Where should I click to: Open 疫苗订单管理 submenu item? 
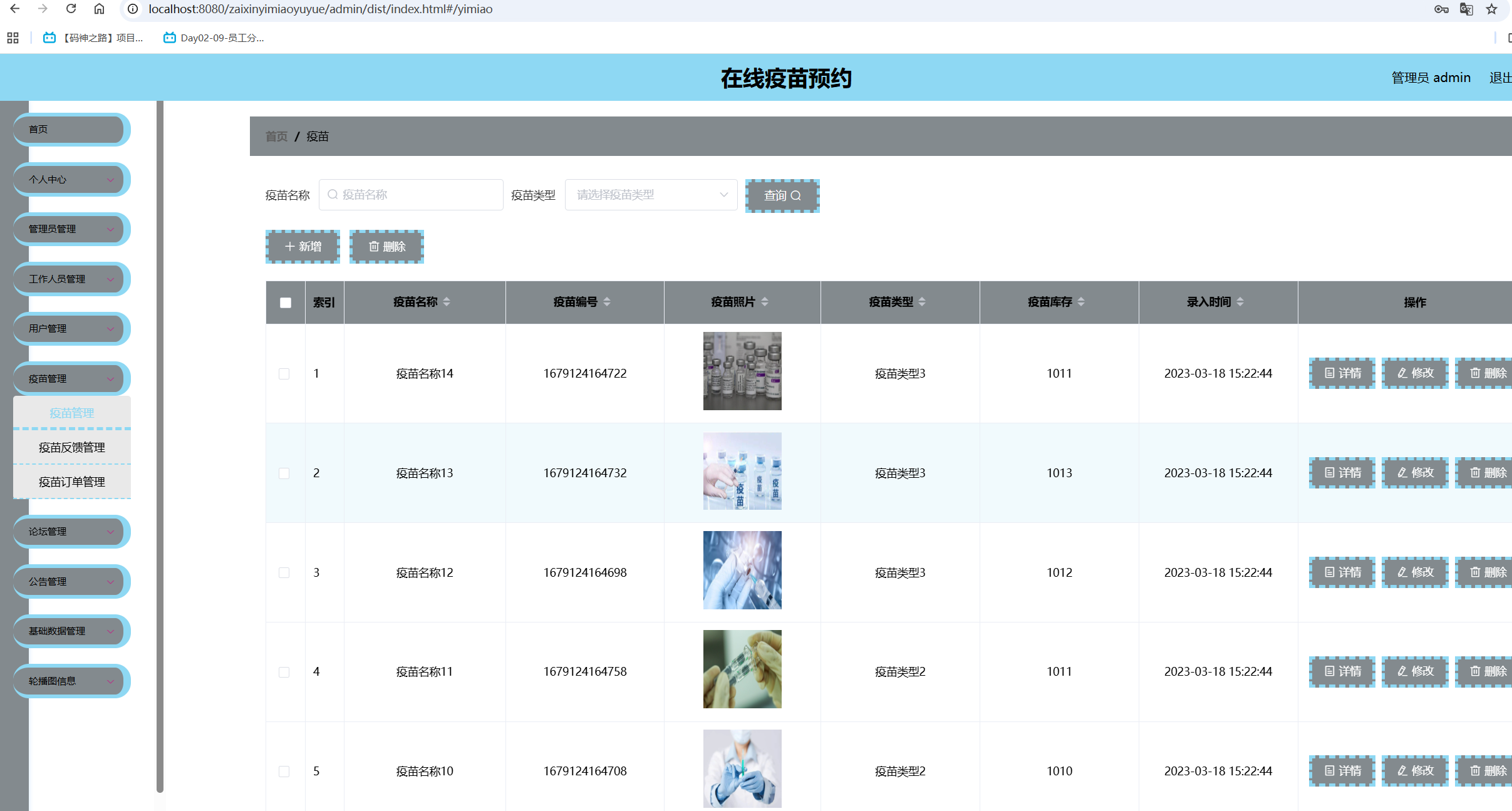coord(71,482)
